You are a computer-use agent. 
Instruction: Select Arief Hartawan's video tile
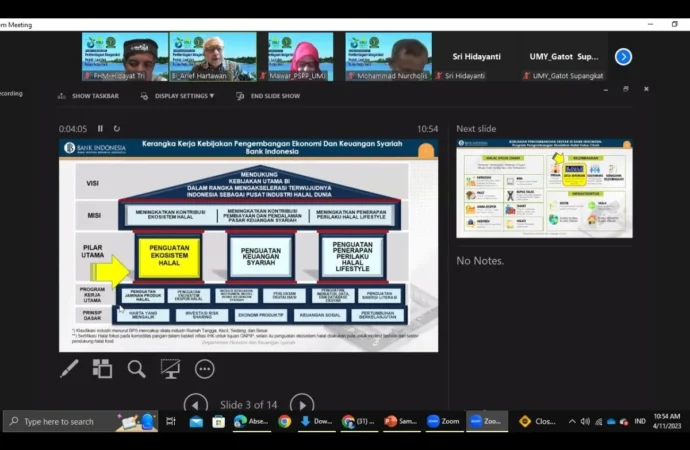pyautogui.click(x=212, y=56)
